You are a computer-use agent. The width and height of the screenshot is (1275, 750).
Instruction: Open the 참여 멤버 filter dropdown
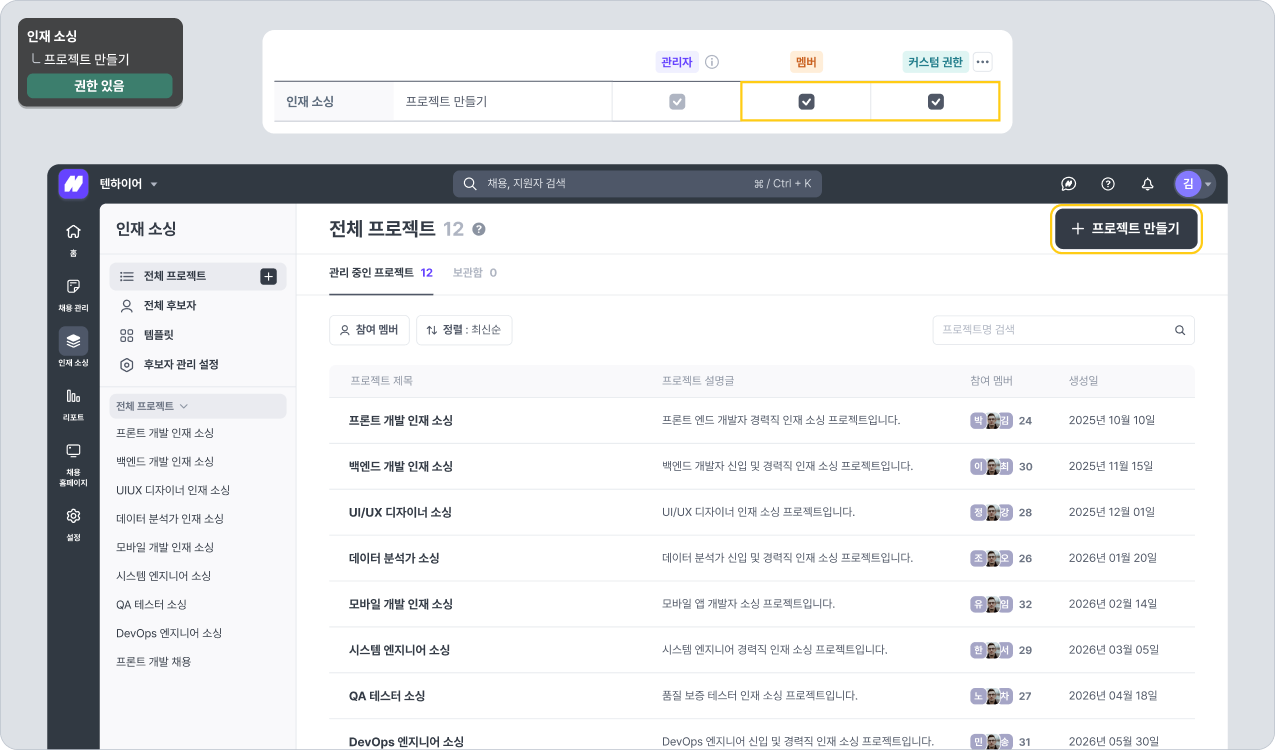click(x=369, y=330)
